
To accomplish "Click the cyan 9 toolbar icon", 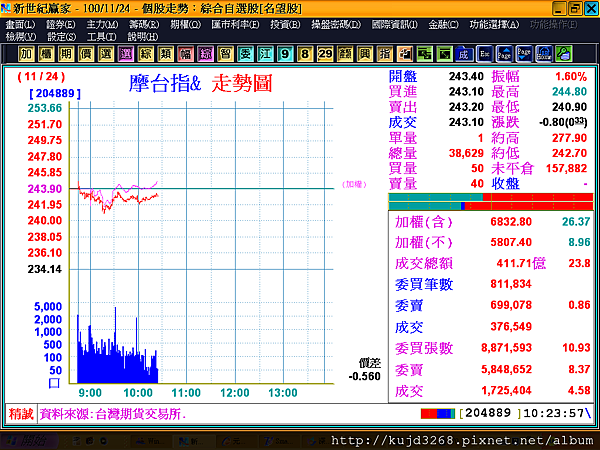I will 285,54.
